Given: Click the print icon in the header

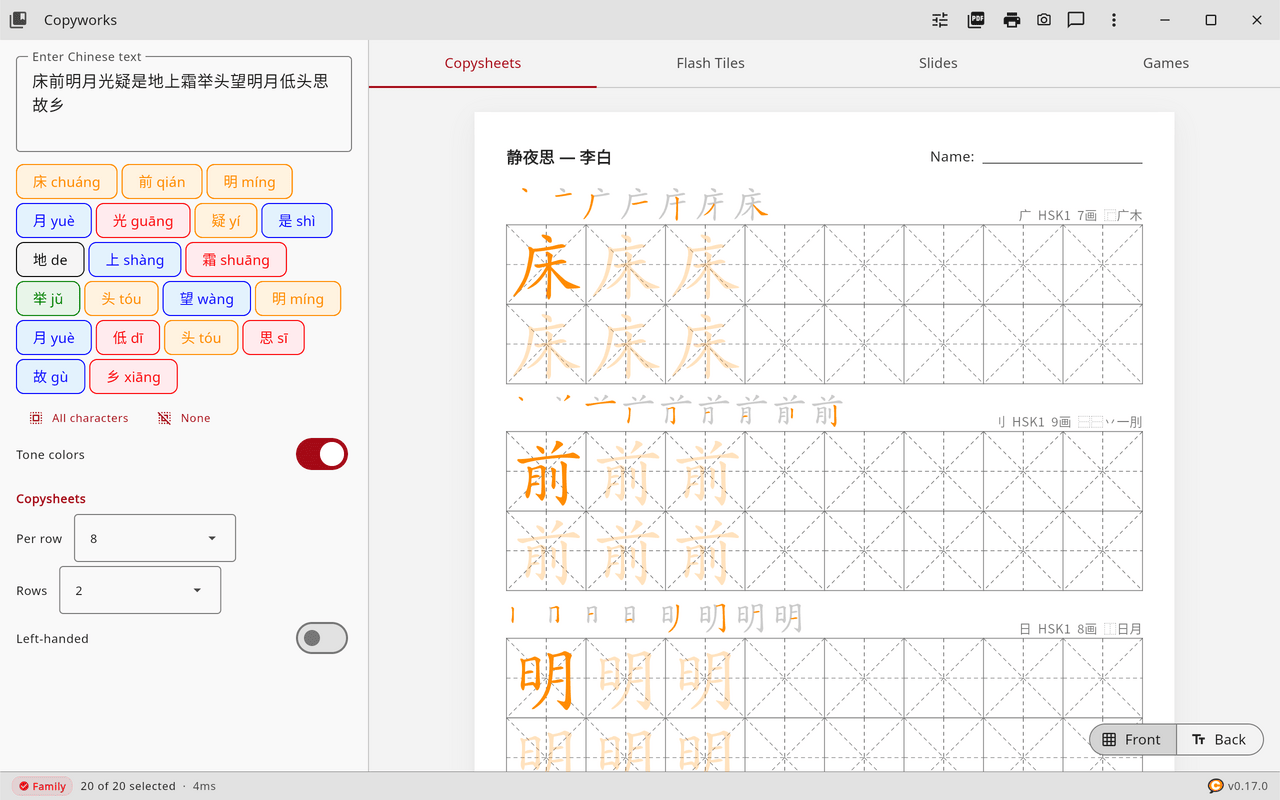Looking at the screenshot, I should pos(1012,20).
